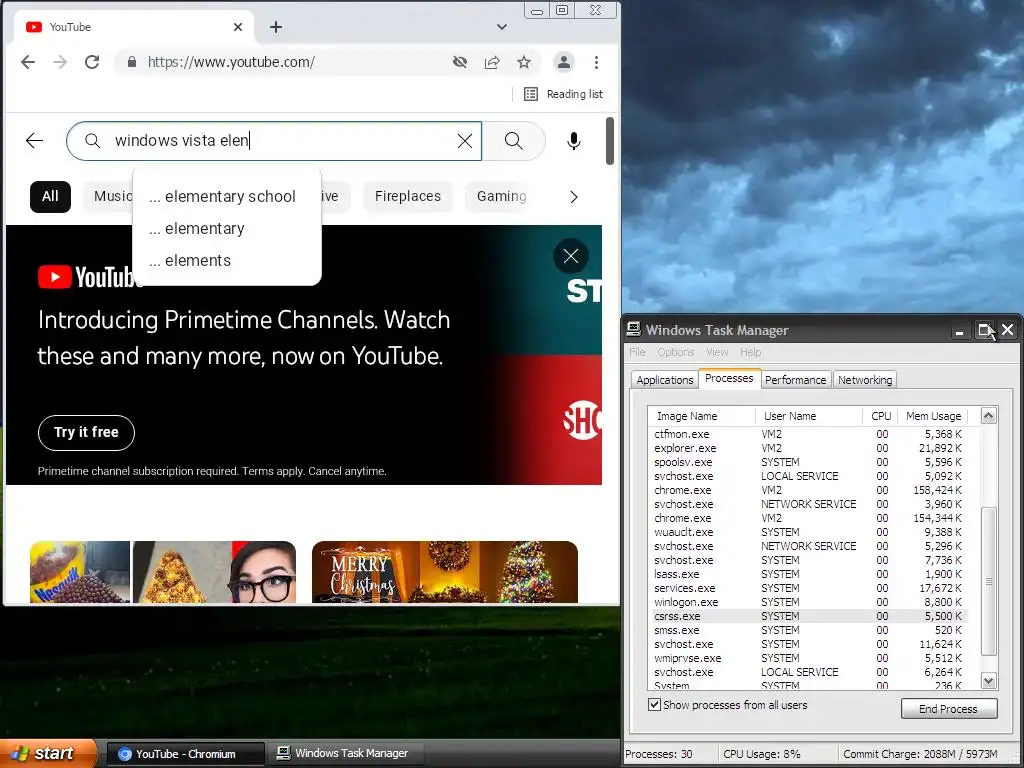Image resolution: width=1024 pixels, height=768 pixels.
Task: Select the winlogon.exe process row
Action: click(x=808, y=602)
